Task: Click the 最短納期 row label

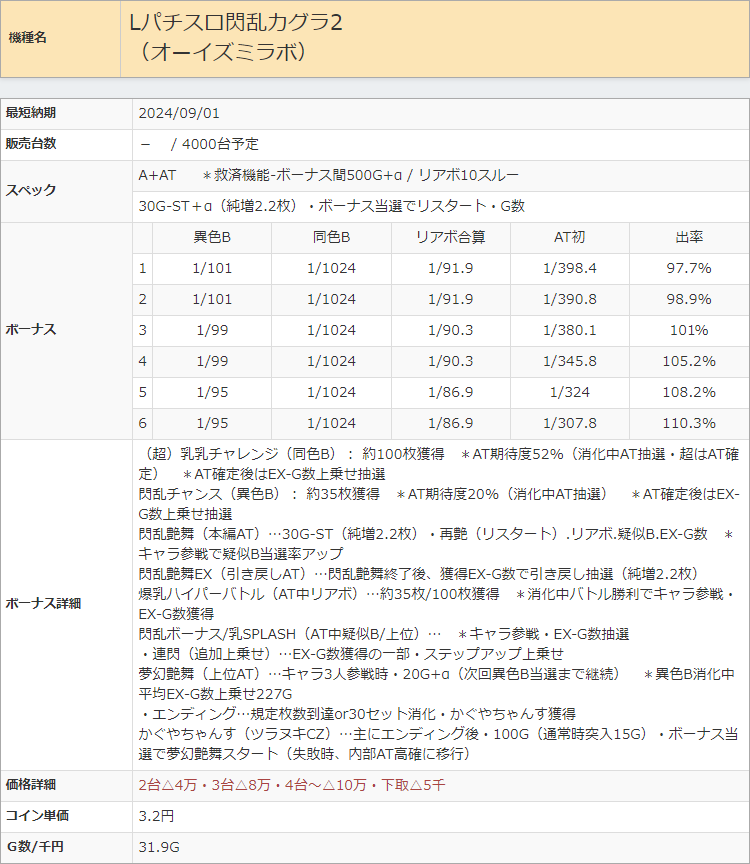Action: pyautogui.click(x=31, y=113)
